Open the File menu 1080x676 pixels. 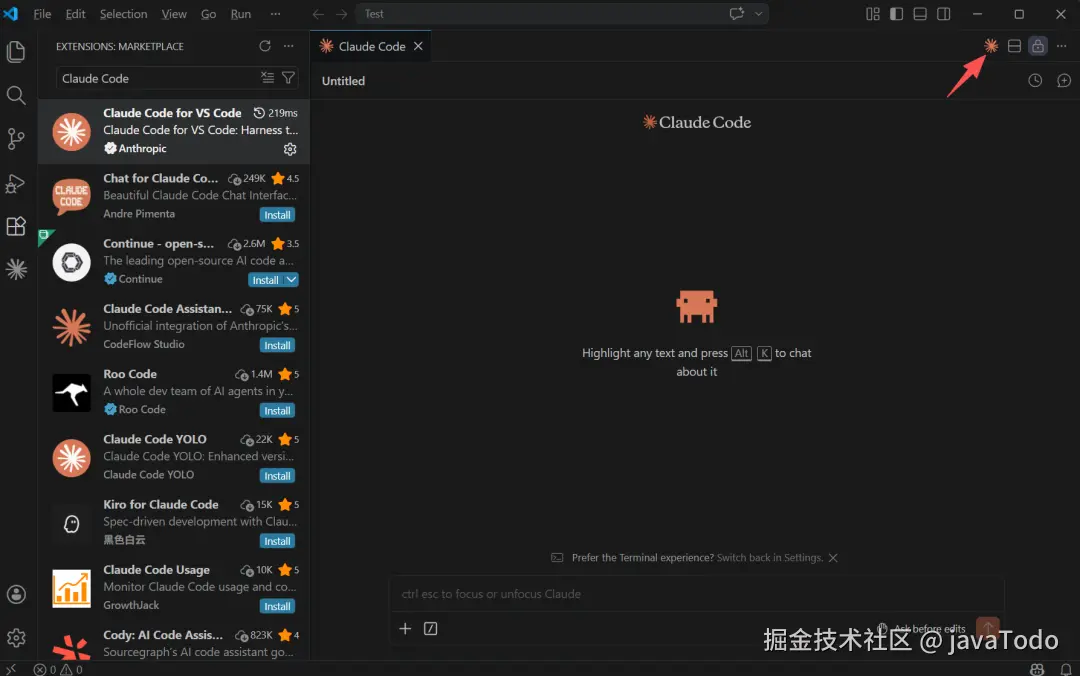point(42,14)
